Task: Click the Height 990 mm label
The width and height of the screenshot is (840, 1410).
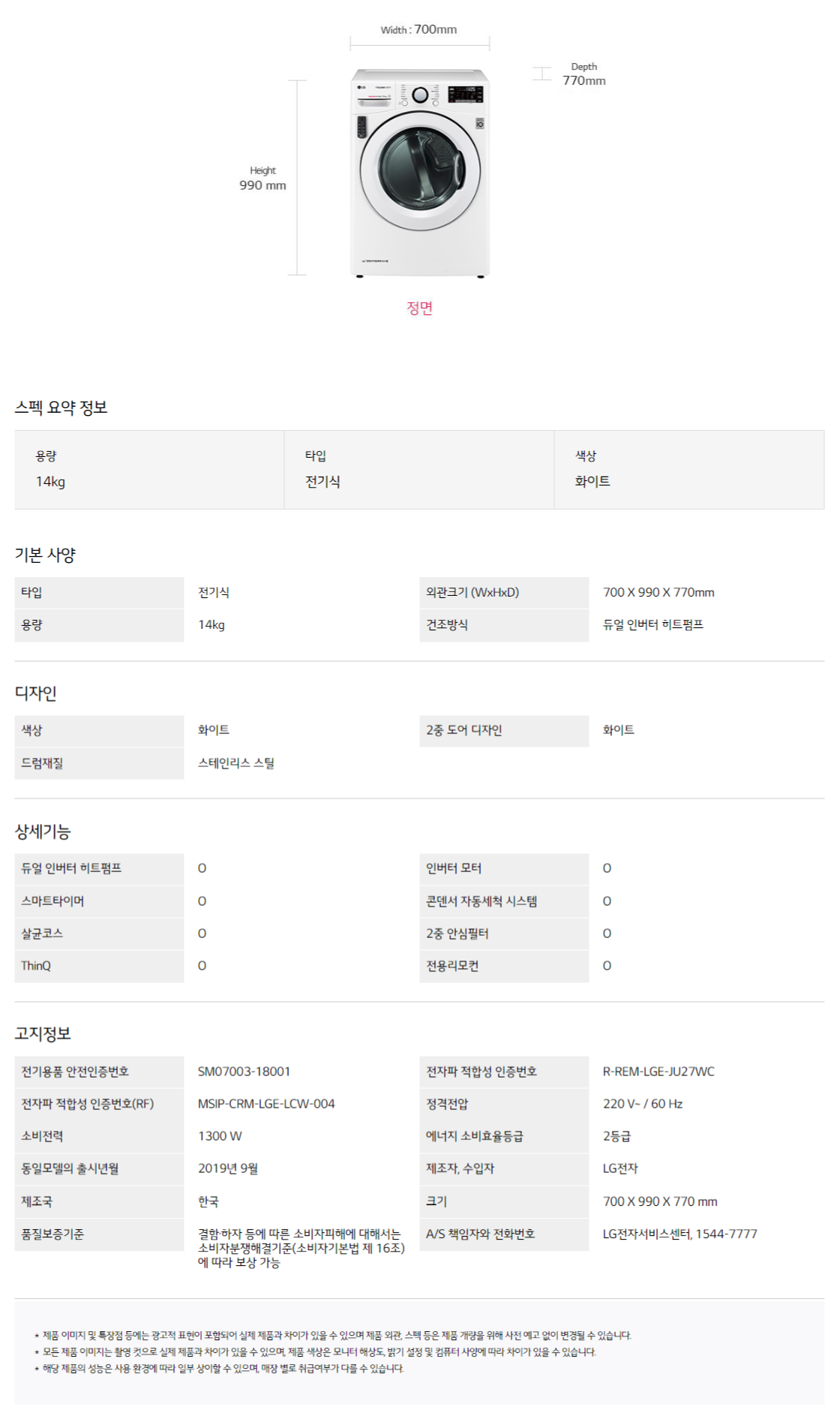Action: coord(262,179)
